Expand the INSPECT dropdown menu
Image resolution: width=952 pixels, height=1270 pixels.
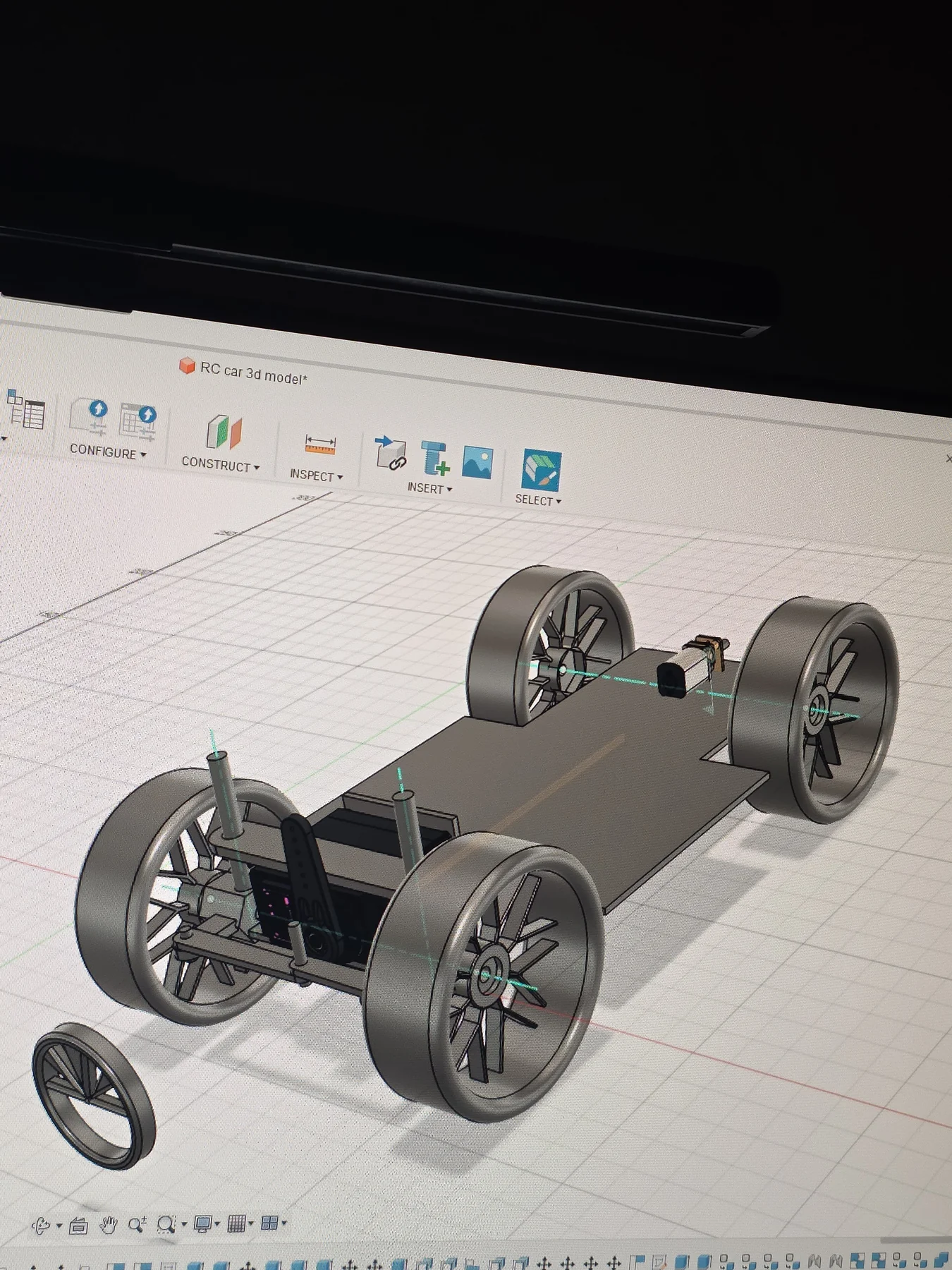click(316, 476)
